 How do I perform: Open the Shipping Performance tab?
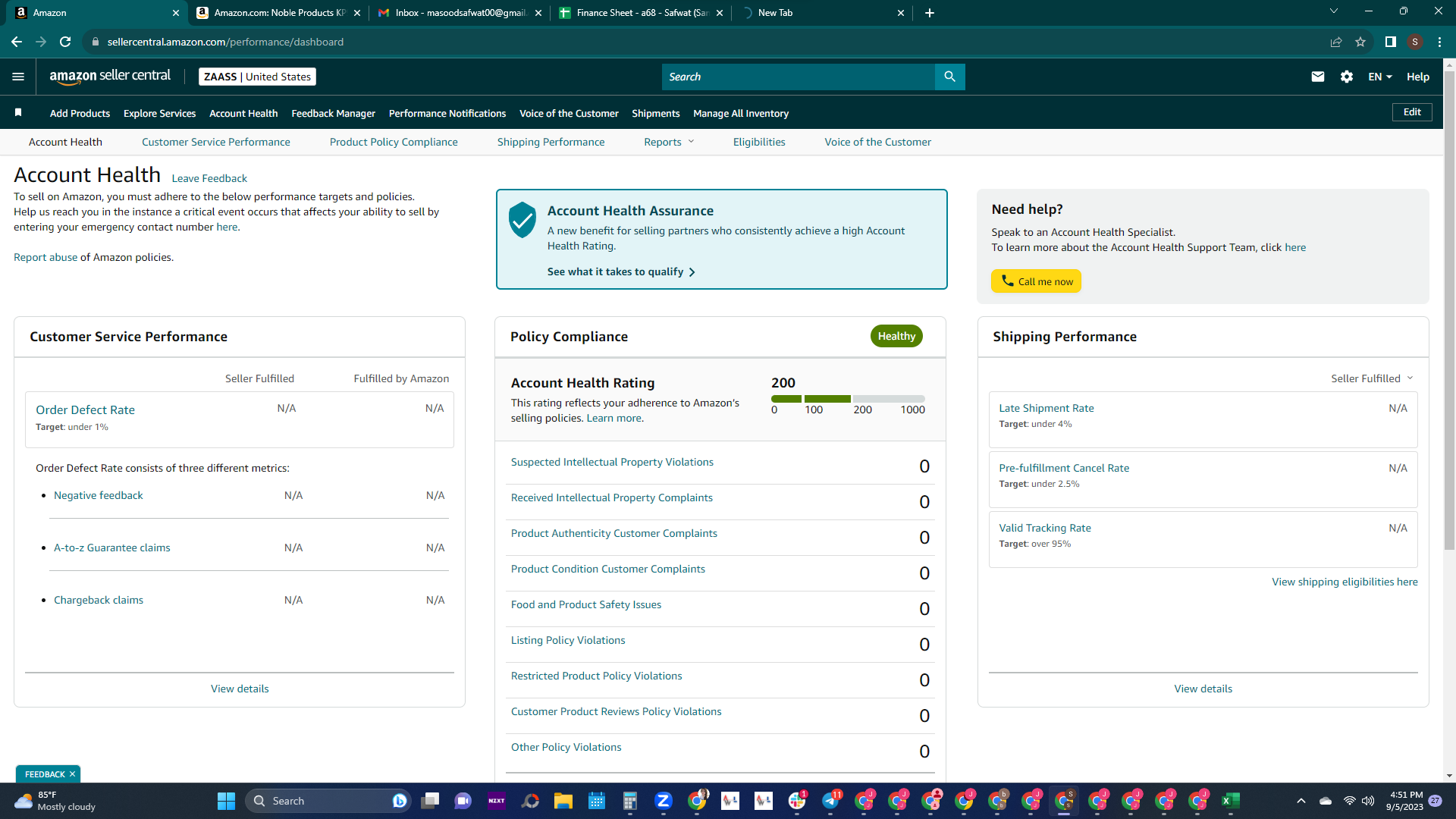point(551,142)
